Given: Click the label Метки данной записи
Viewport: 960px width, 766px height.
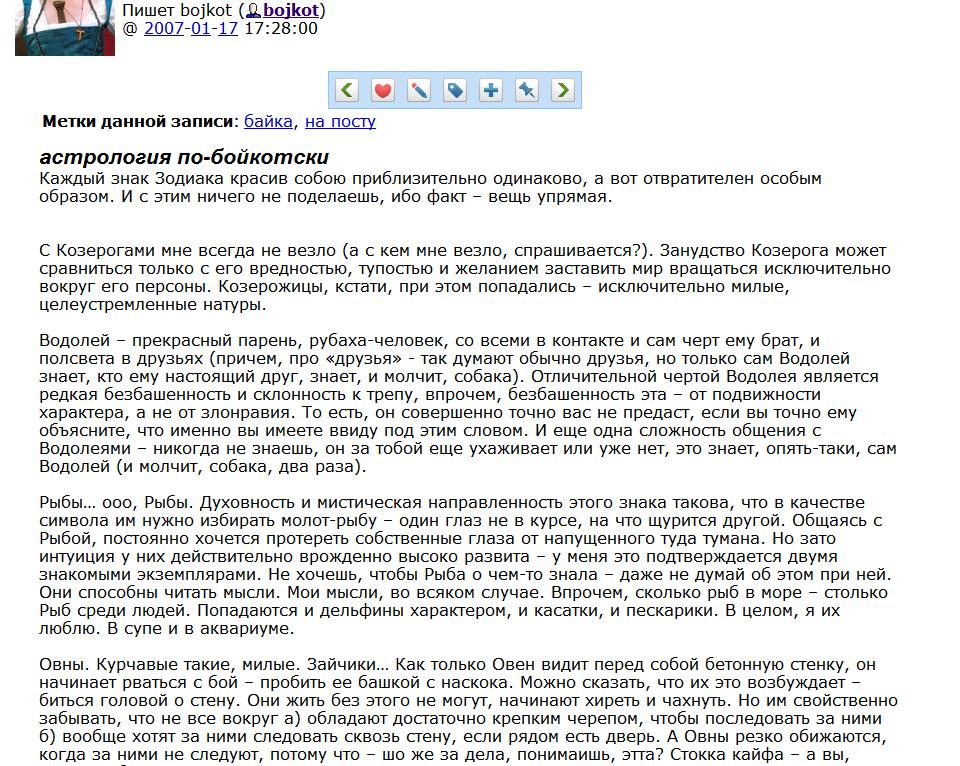Looking at the screenshot, I should pos(138,121).
